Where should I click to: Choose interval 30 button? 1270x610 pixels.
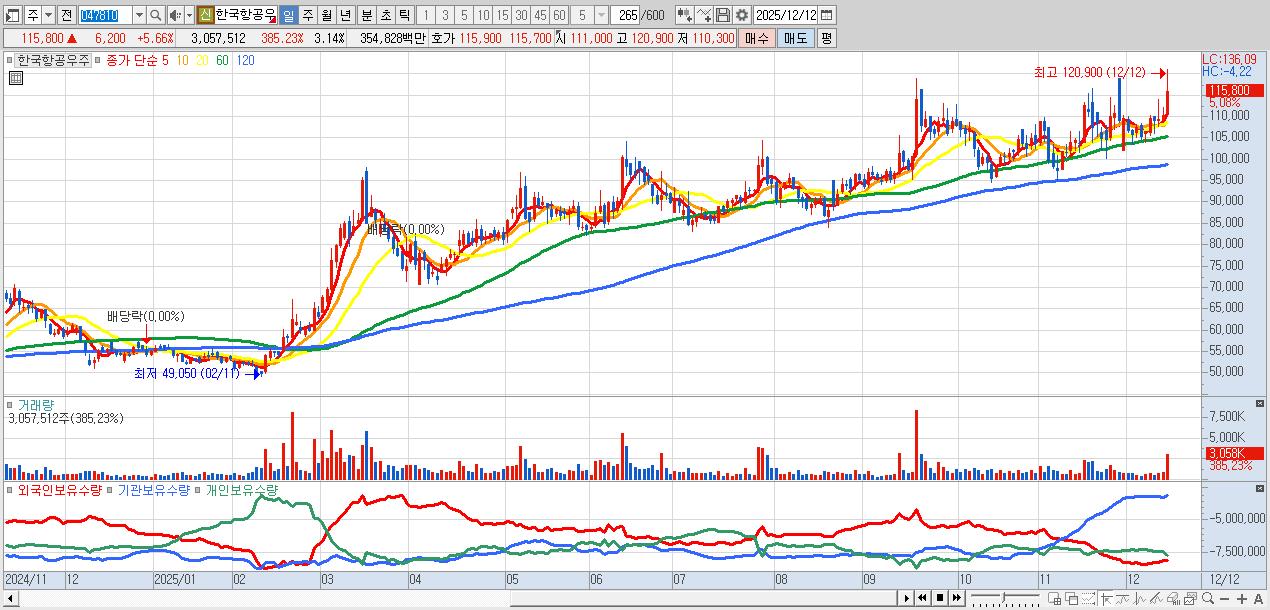tap(521, 15)
